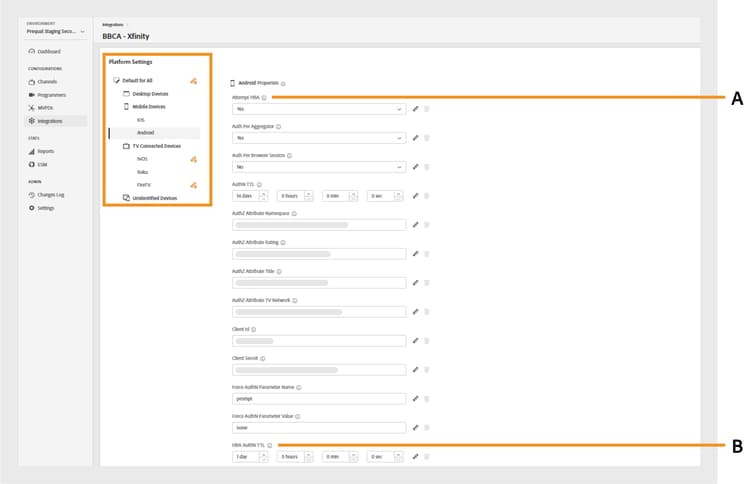The image size is (750, 484).
Task: Click the Integrations breadcrumb link
Action: pyautogui.click(x=113, y=24)
